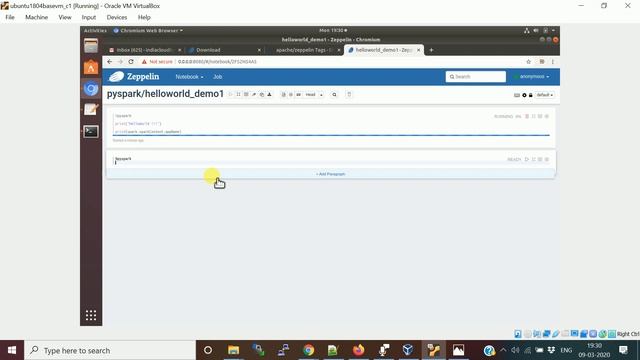Open Ubuntu Activities overview
Viewport: 640px width, 360px height.
point(95,31)
